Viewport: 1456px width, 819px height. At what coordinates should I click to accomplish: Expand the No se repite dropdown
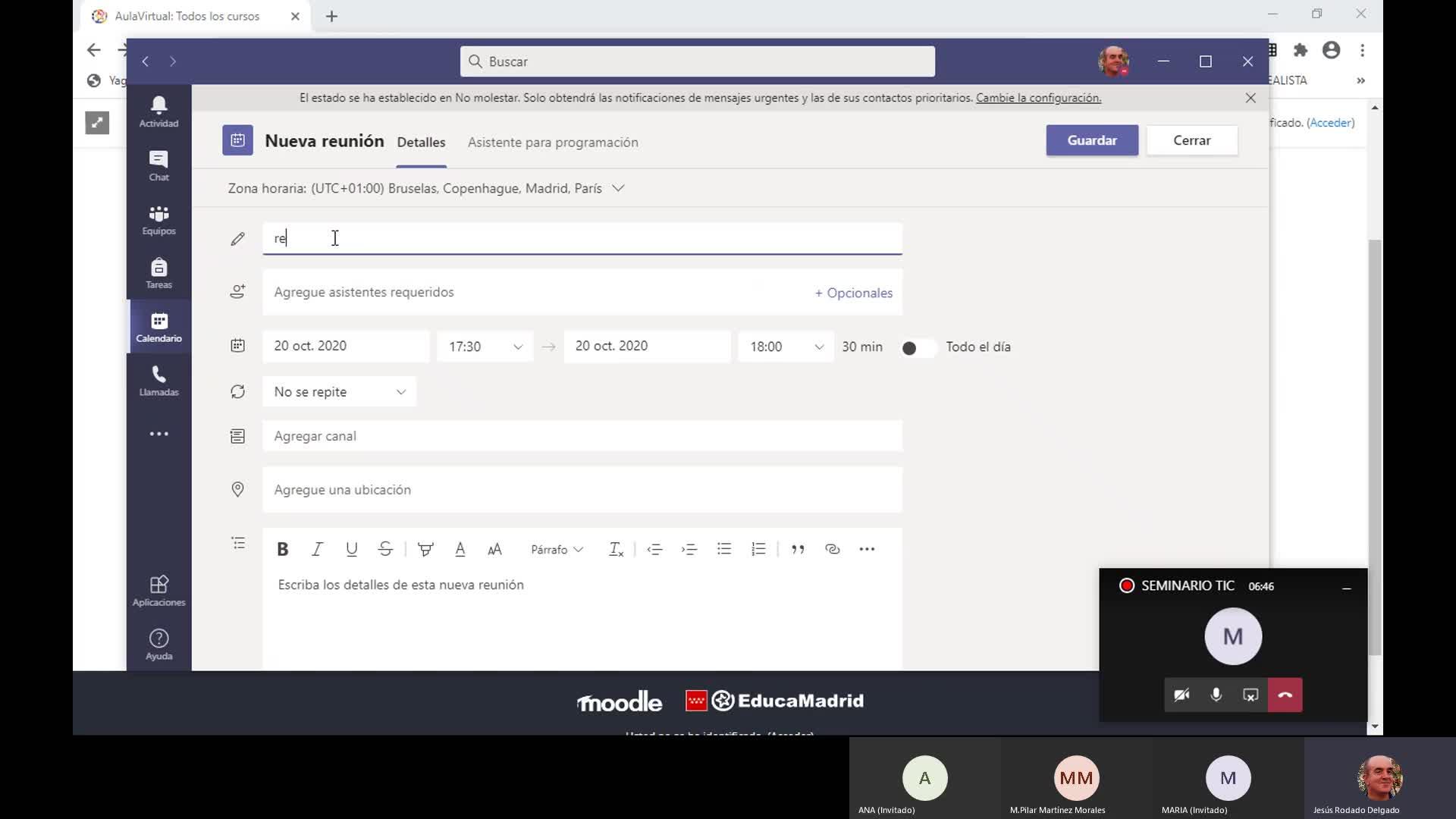[339, 392]
